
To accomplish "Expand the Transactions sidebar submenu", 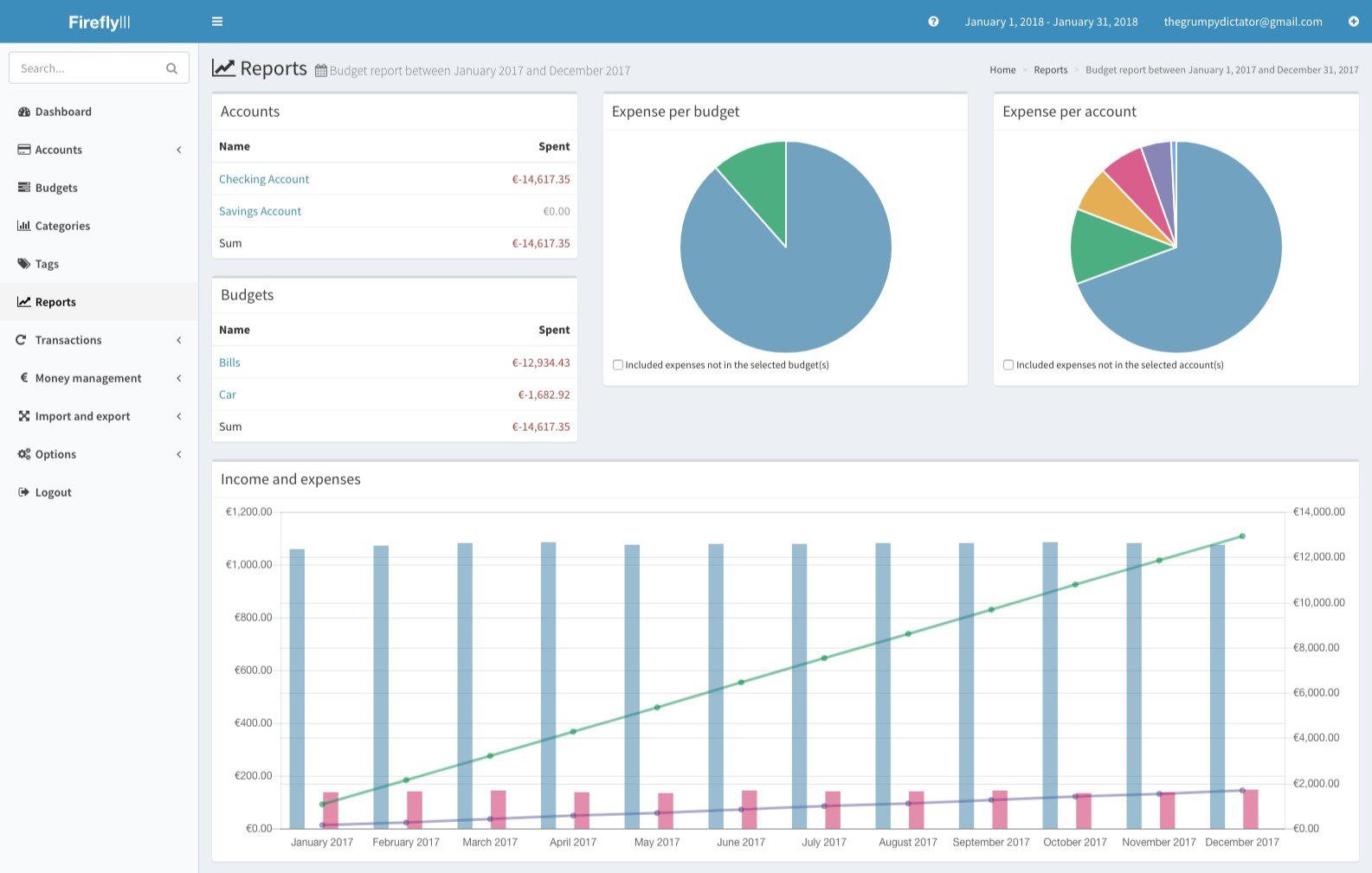I will pyautogui.click(x=178, y=340).
